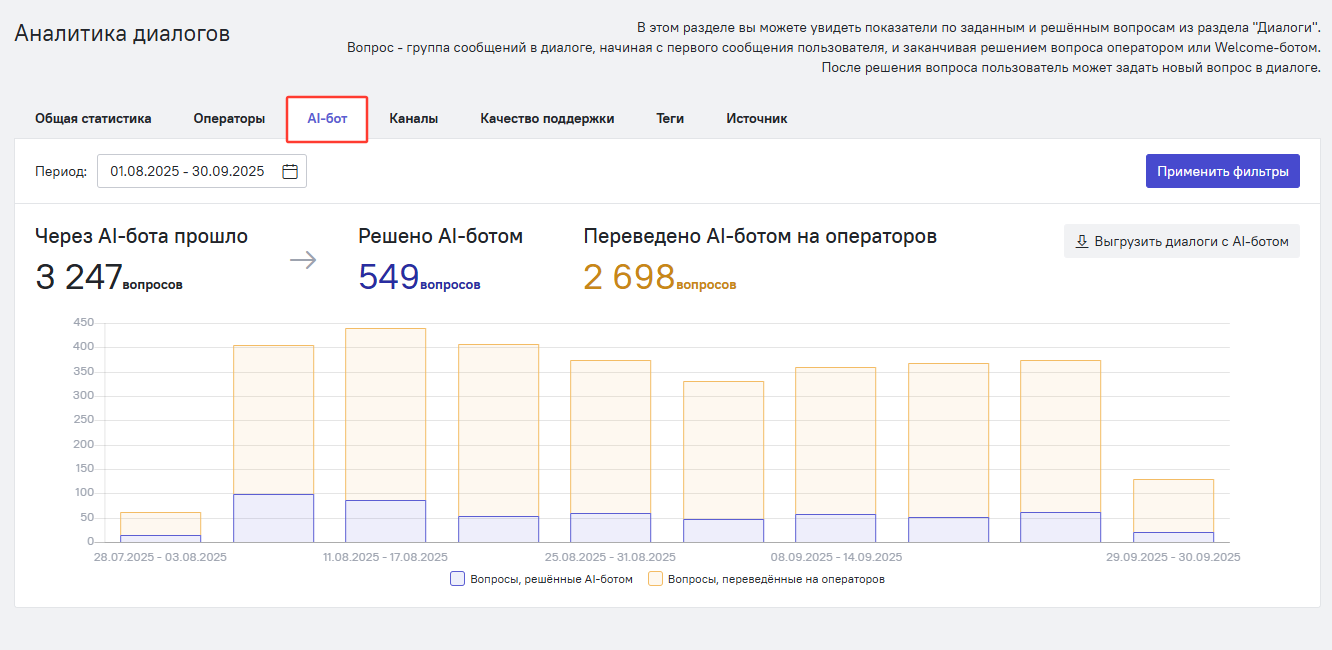Viewport: 1332px width, 650px height.
Task: Switch to the "Теги" tab
Action: point(670,118)
